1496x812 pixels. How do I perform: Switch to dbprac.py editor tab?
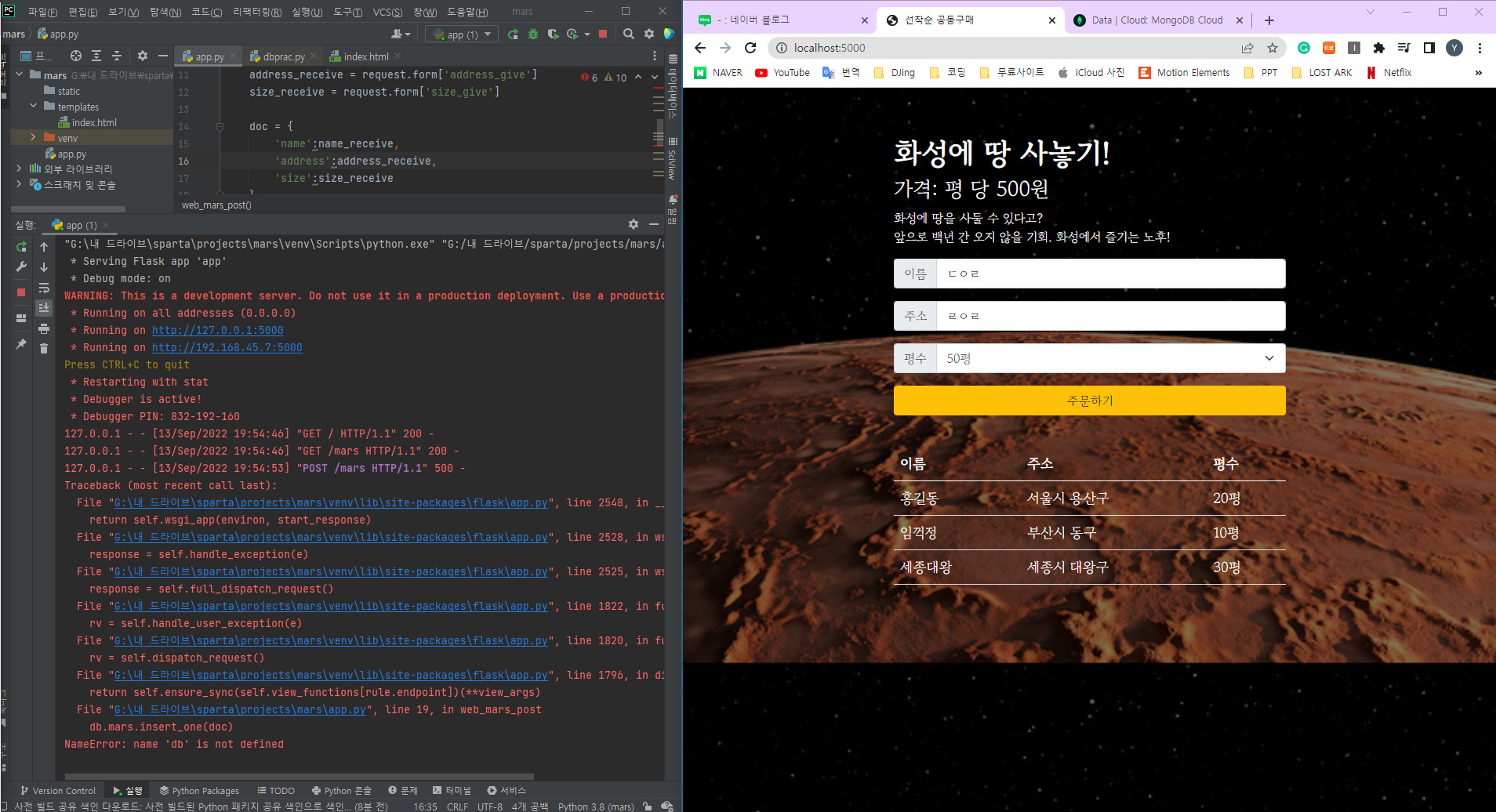click(283, 56)
